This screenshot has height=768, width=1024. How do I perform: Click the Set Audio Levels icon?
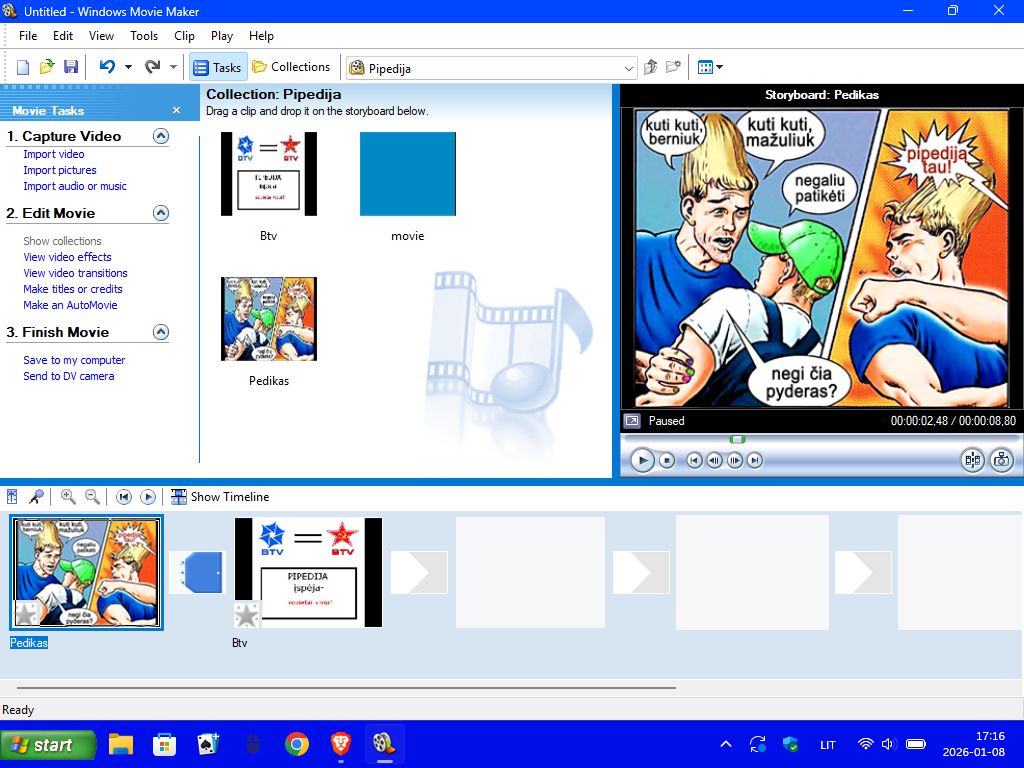(x=12, y=497)
